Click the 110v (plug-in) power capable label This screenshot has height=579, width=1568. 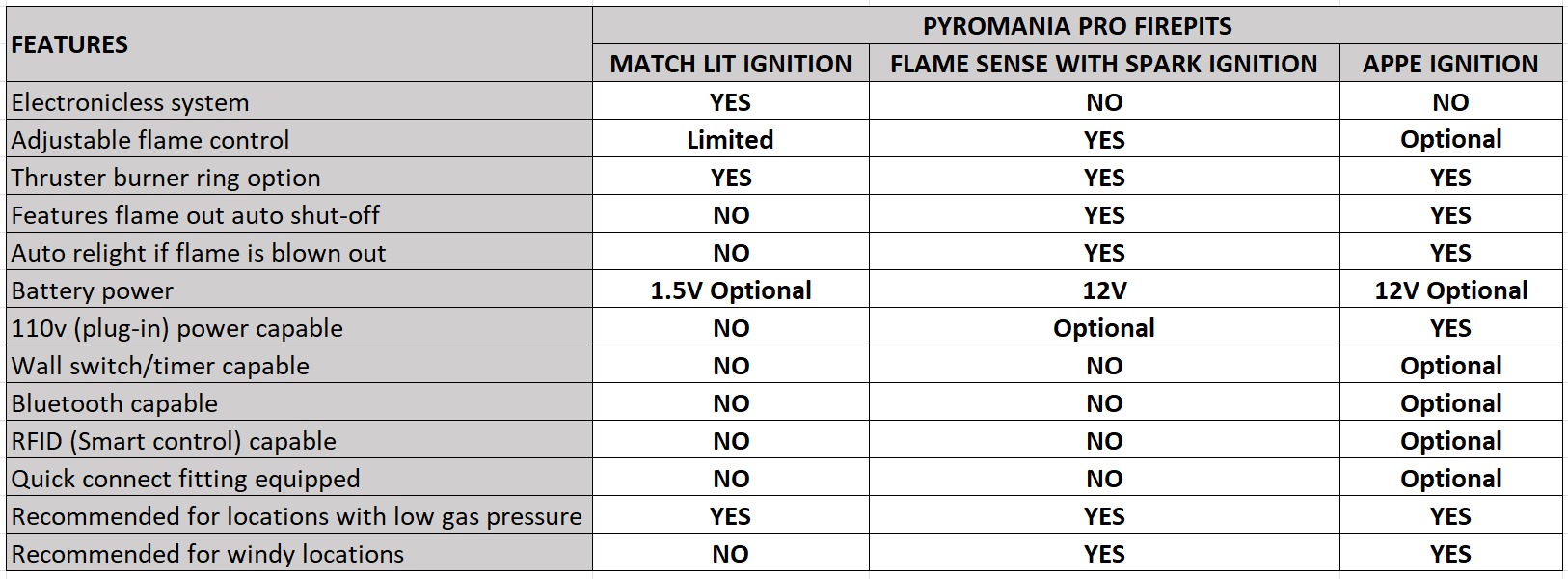pos(299,327)
